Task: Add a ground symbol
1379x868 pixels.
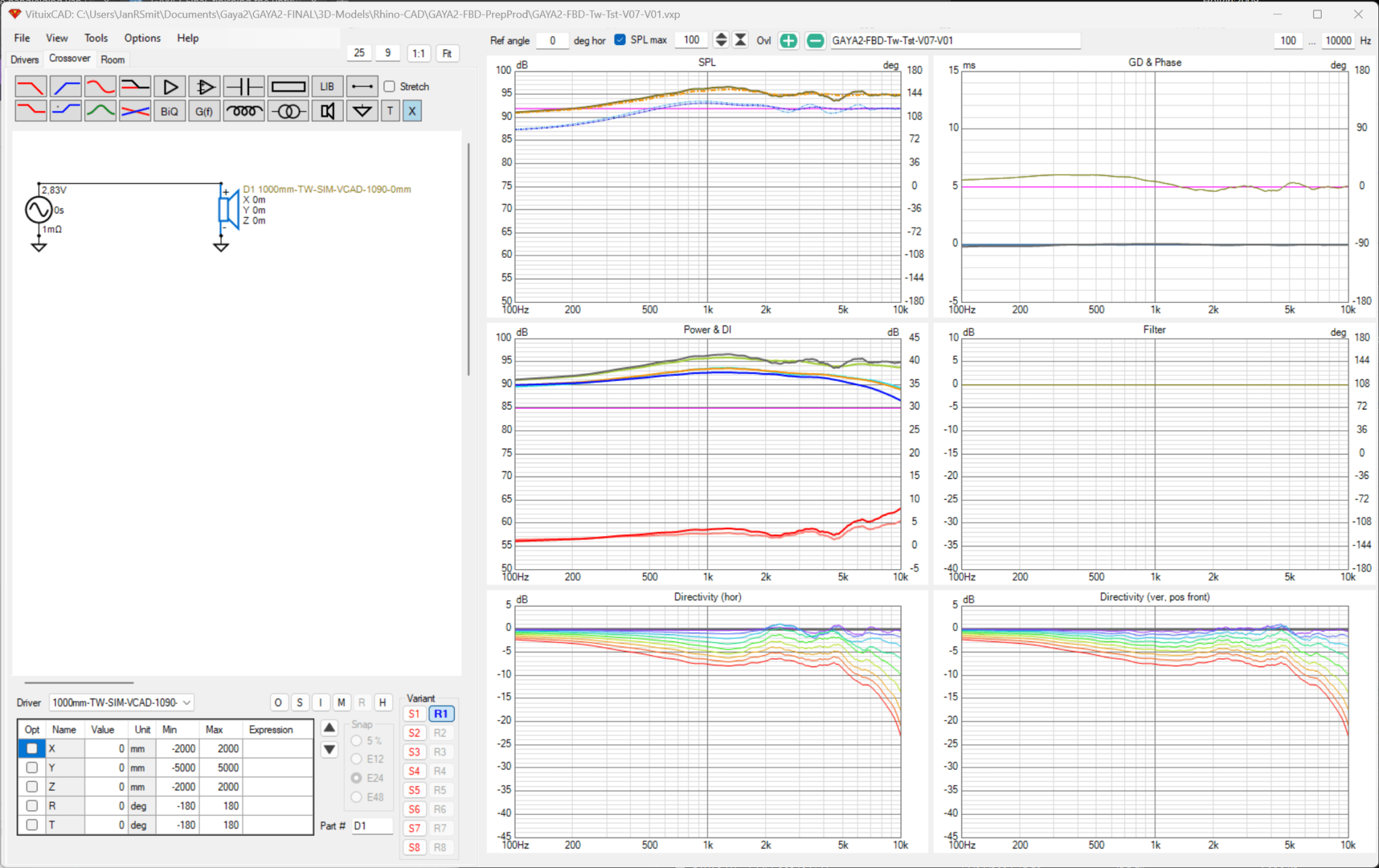Action: (362, 110)
